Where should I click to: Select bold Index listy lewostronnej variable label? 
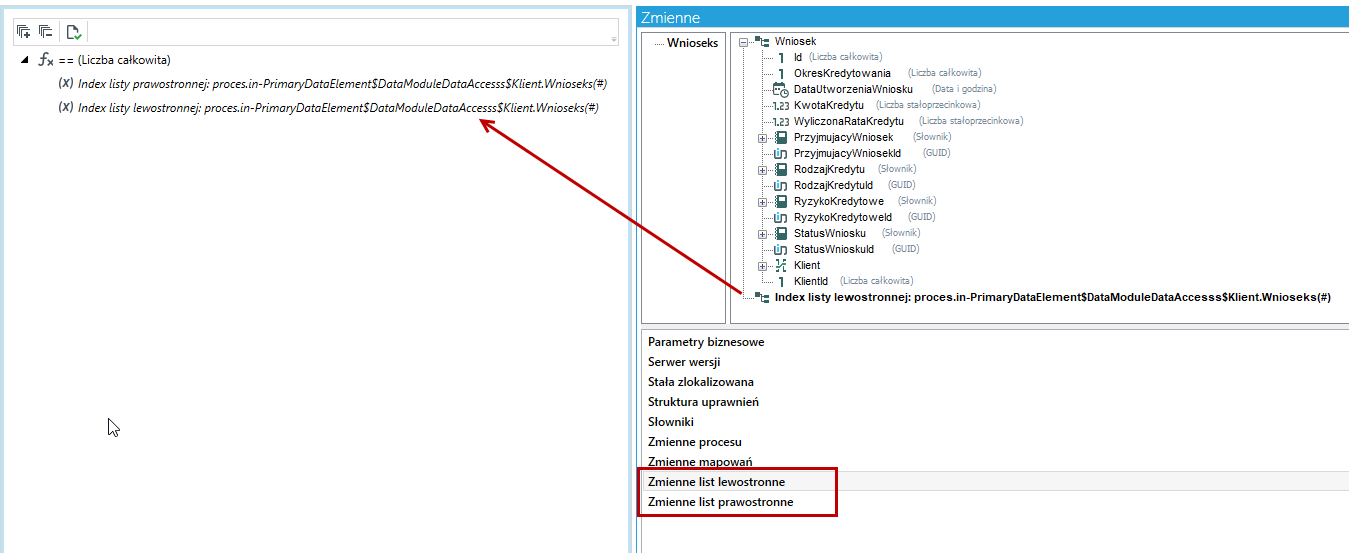click(1053, 297)
